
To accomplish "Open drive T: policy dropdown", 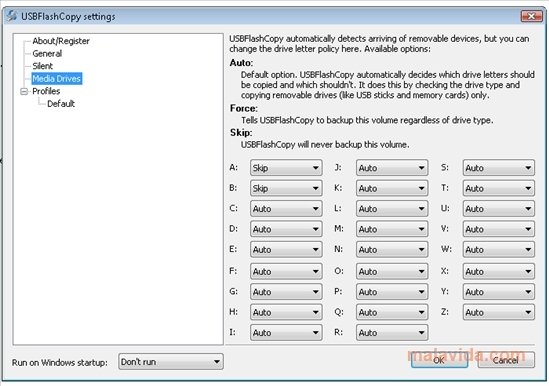I will (499, 188).
